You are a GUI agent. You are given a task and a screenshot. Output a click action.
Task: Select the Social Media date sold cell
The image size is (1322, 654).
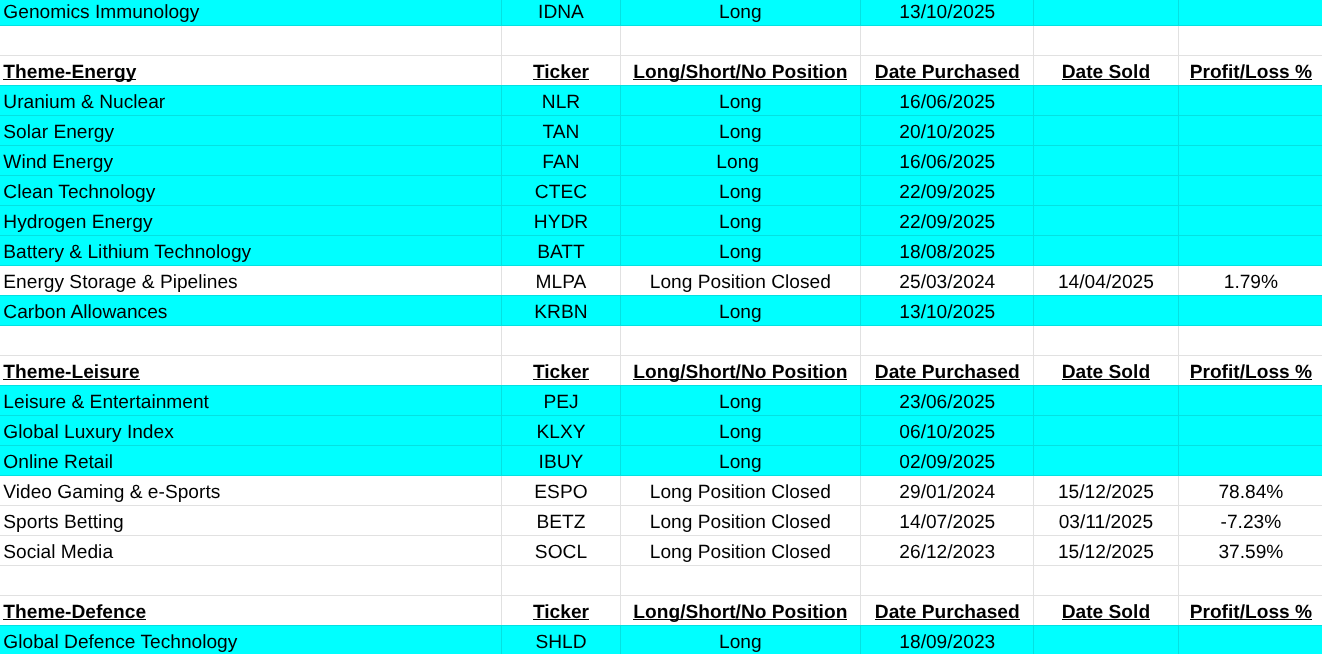tap(1105, 552)
